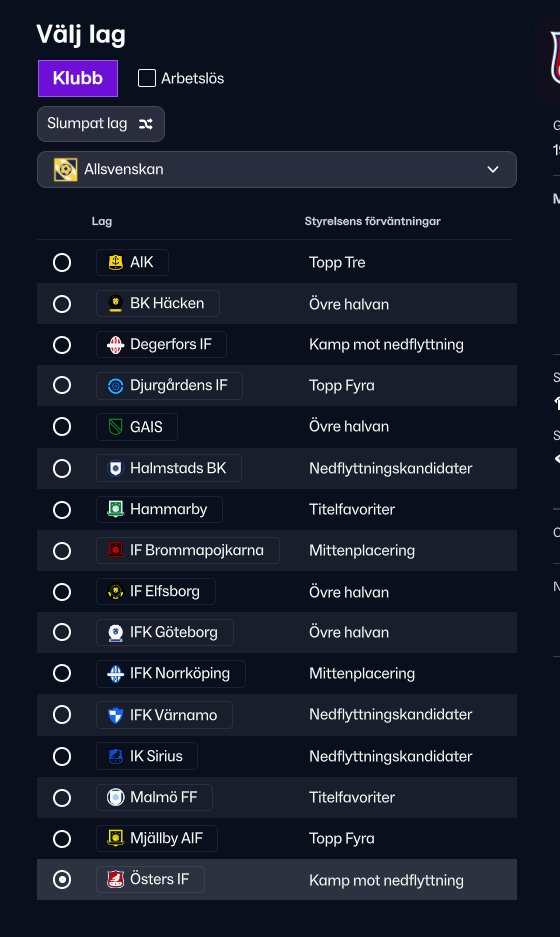Click the IFK Göteborg club crest icon
The width and height of the screenshot is (560, 937).
click(x=115, y=633)
